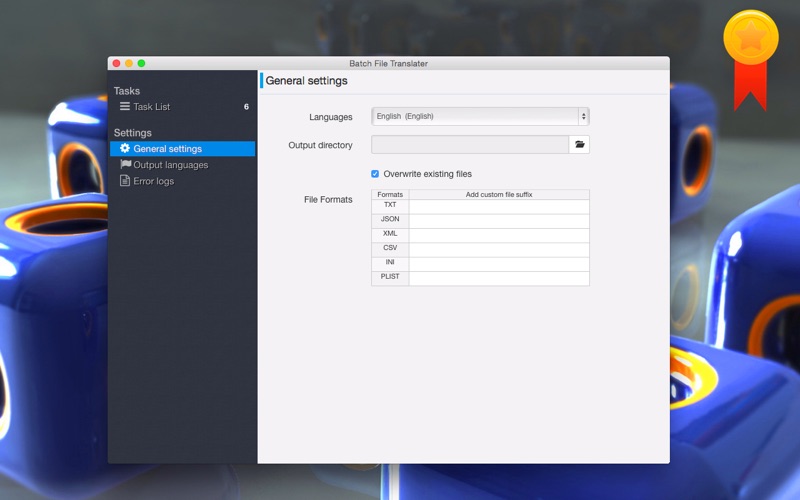800x500 pixels.
Task: Click the JSON format row label
Action: [390, 219]
